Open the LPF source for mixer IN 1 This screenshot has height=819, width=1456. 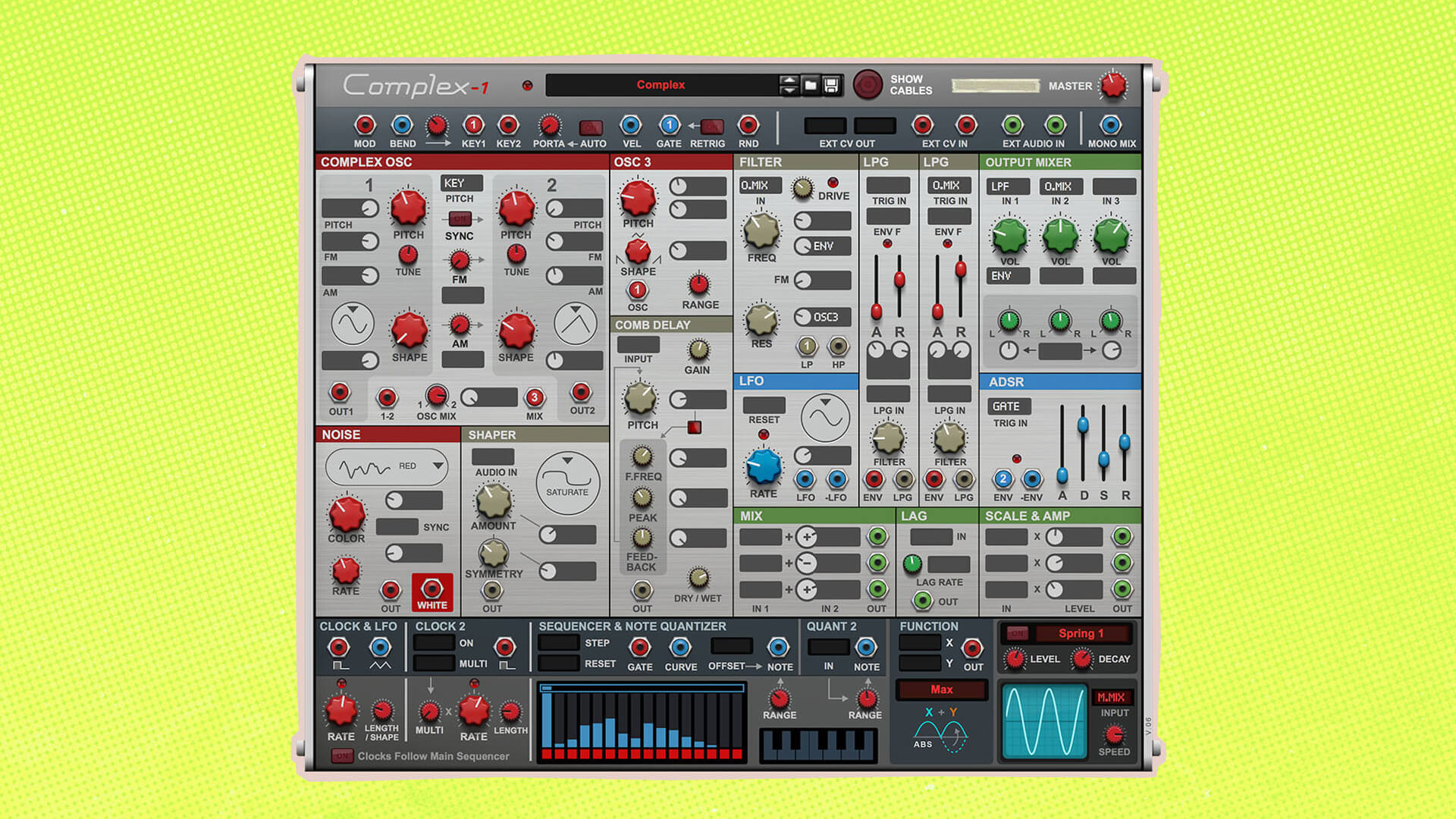tap(1009, 187)
